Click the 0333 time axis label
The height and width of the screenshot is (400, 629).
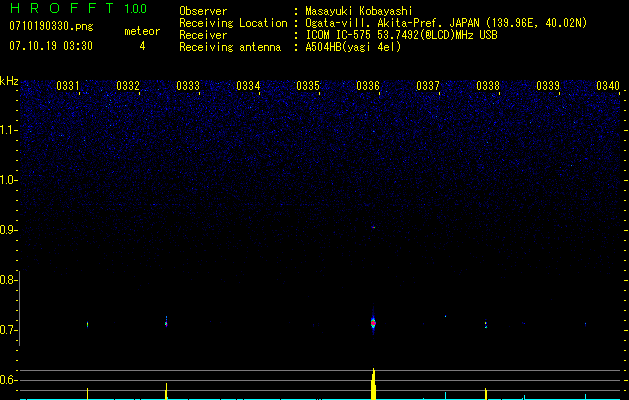188,86
